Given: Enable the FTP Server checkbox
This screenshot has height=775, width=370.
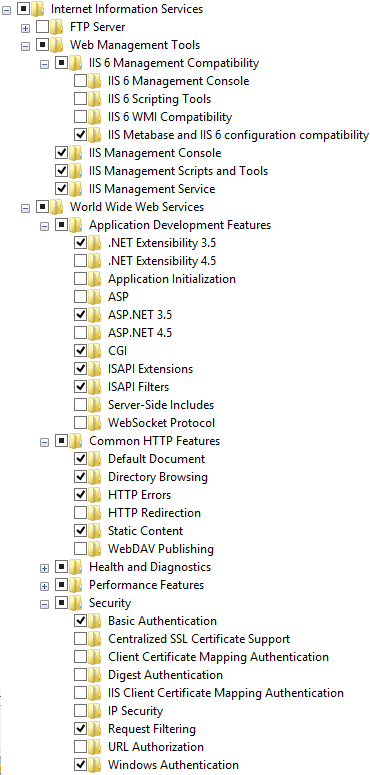Looking at the screenshot, I should (x=43, y=27).
